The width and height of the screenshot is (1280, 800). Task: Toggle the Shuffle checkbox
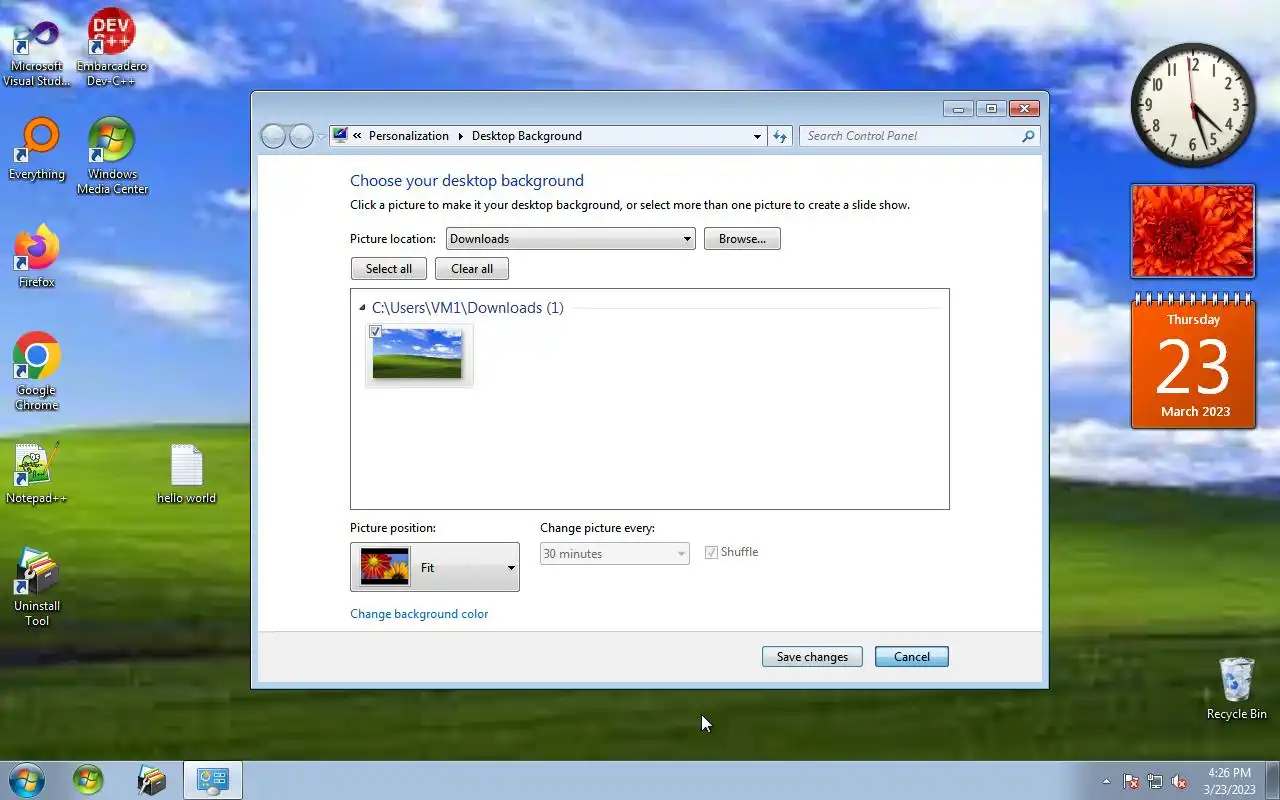(712, 553)
